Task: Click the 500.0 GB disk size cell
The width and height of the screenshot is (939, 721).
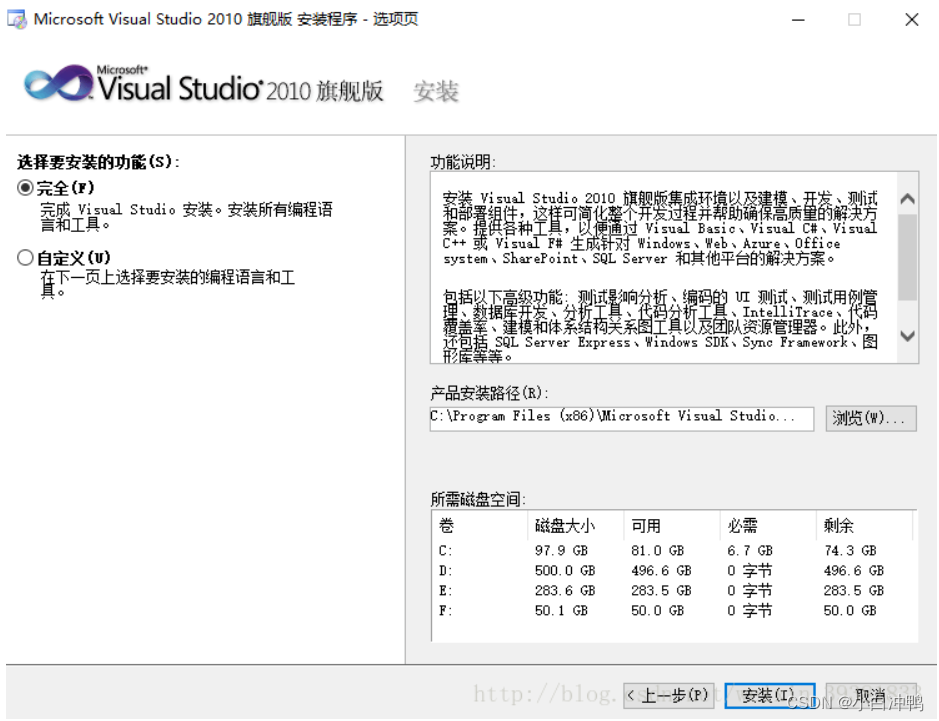Action: tap(565, 571)
